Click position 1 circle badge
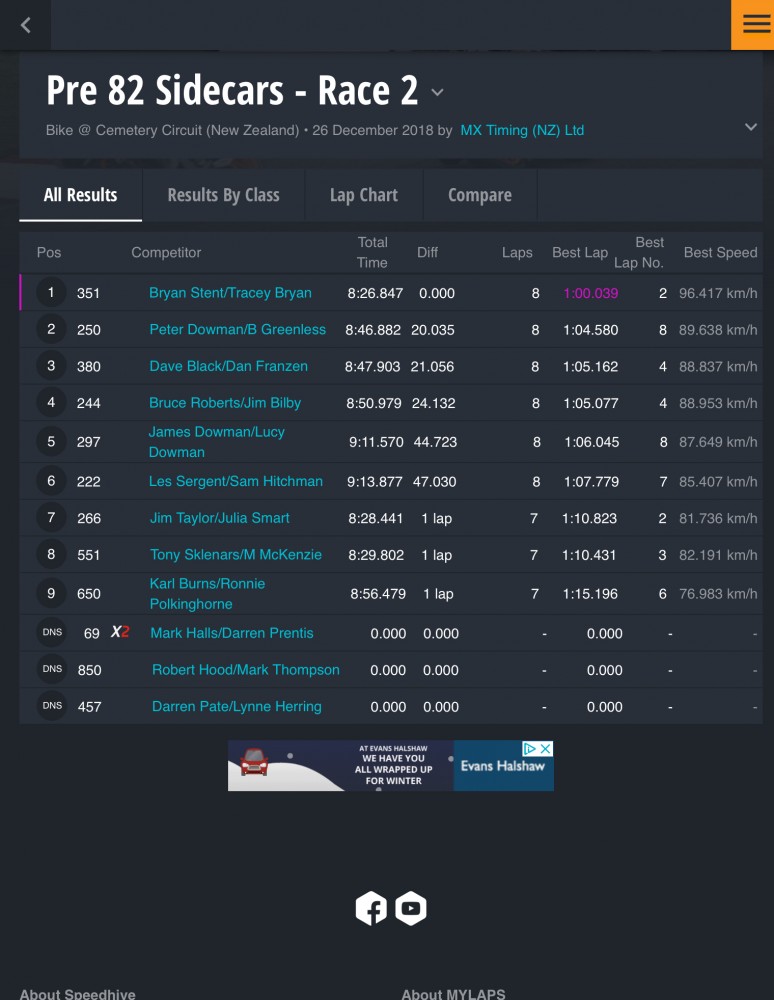 click(51, 293)
